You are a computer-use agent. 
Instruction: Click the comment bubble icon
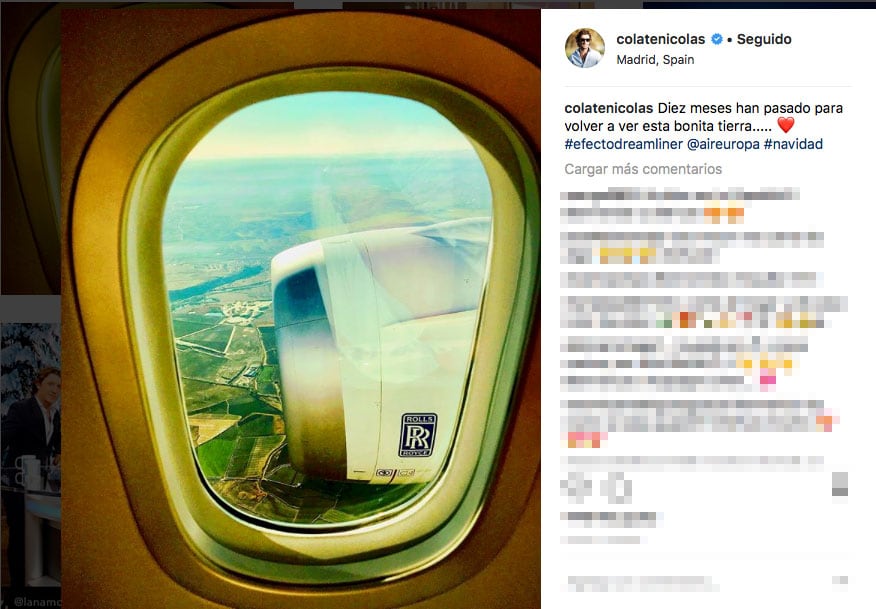tap(618, 487)
